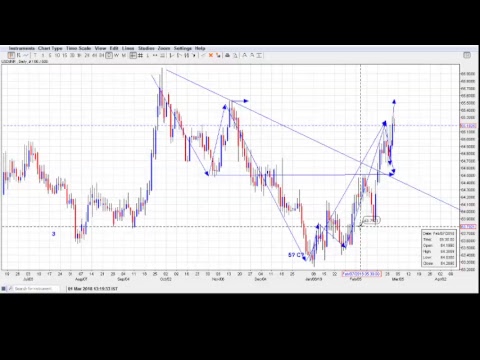This screenshot has height=360, width=480.
Task: Switch to Weekly (W) time scale
Action: coord(116,55)
